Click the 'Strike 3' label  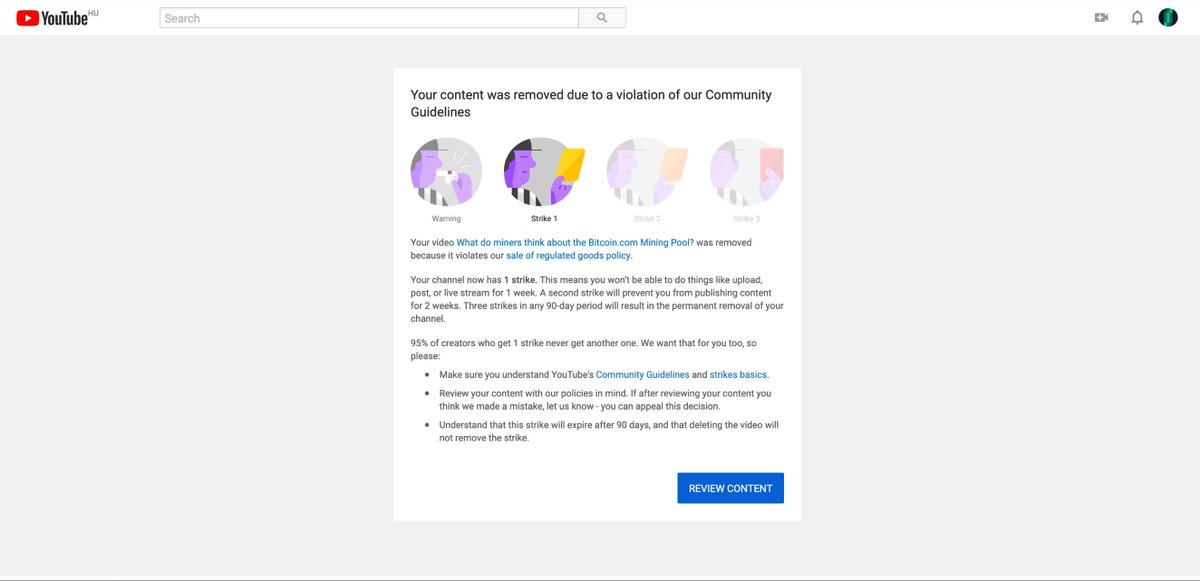[x=746, y=218]
